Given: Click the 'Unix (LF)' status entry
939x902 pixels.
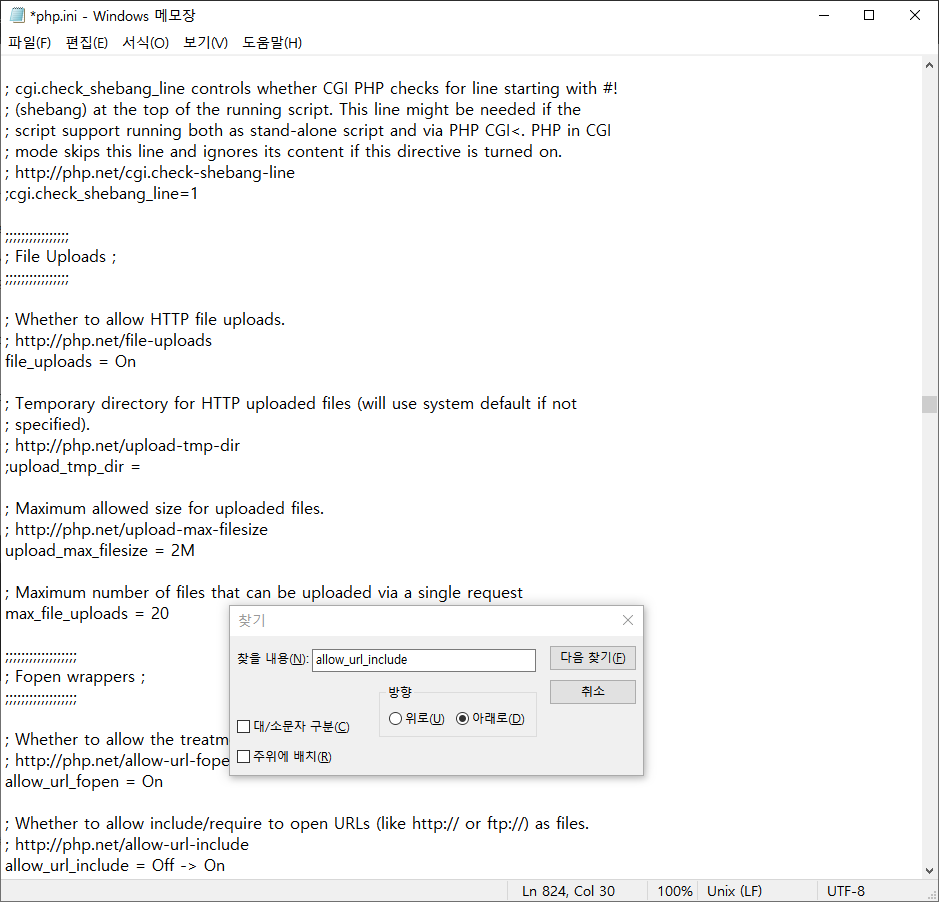Looking at the screenshot, I should click(x=734, y=891).
